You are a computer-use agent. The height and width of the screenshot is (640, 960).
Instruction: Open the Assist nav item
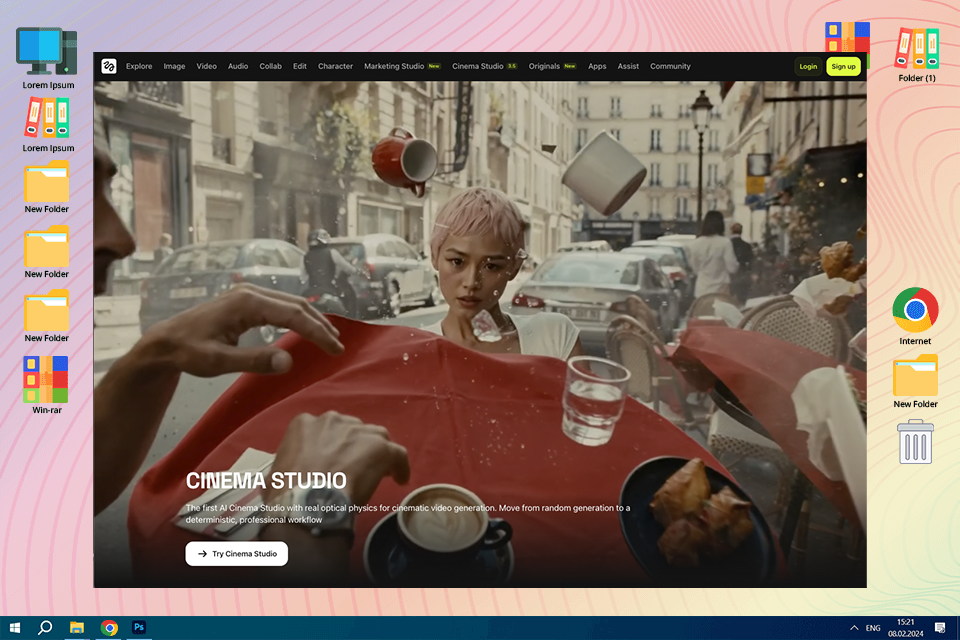(x=628, y=66)
